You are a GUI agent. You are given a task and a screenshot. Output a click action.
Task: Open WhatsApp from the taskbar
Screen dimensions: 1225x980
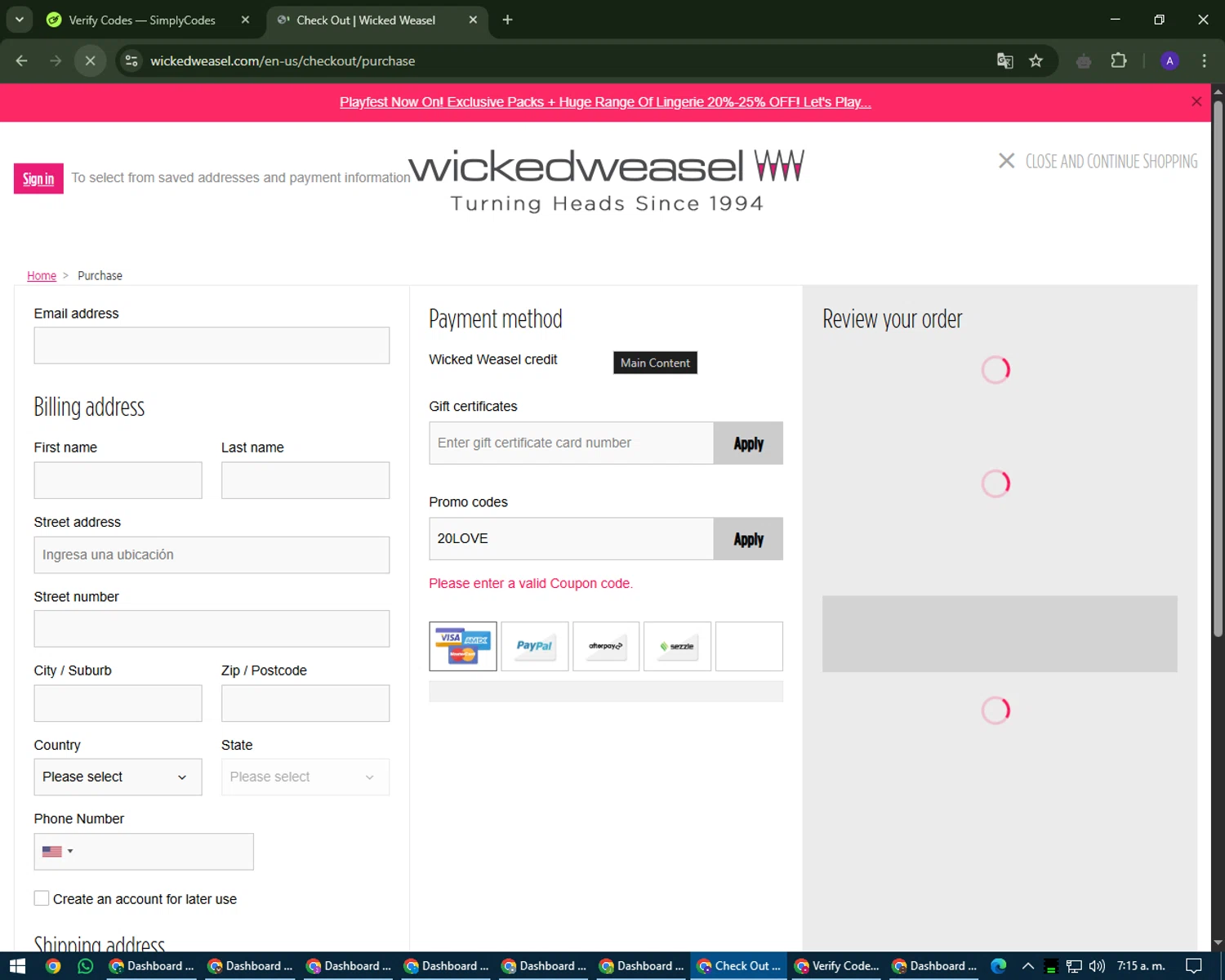coord(86,966)
